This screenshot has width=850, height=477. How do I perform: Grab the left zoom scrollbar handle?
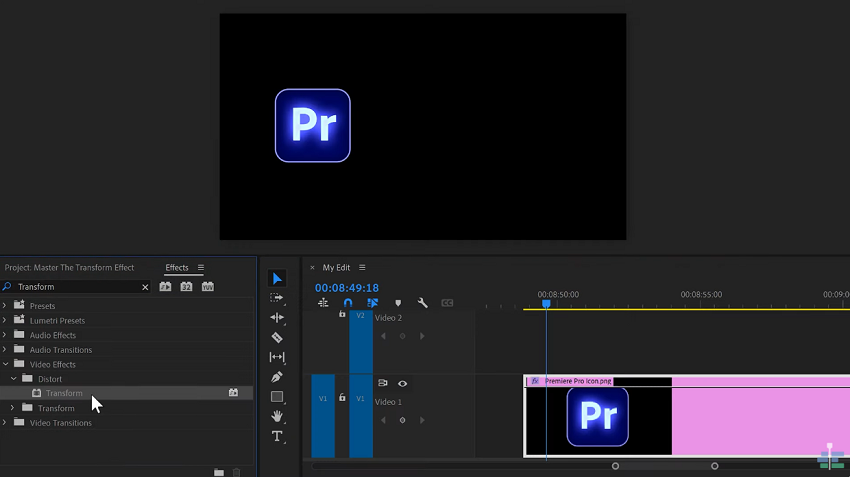615,466
